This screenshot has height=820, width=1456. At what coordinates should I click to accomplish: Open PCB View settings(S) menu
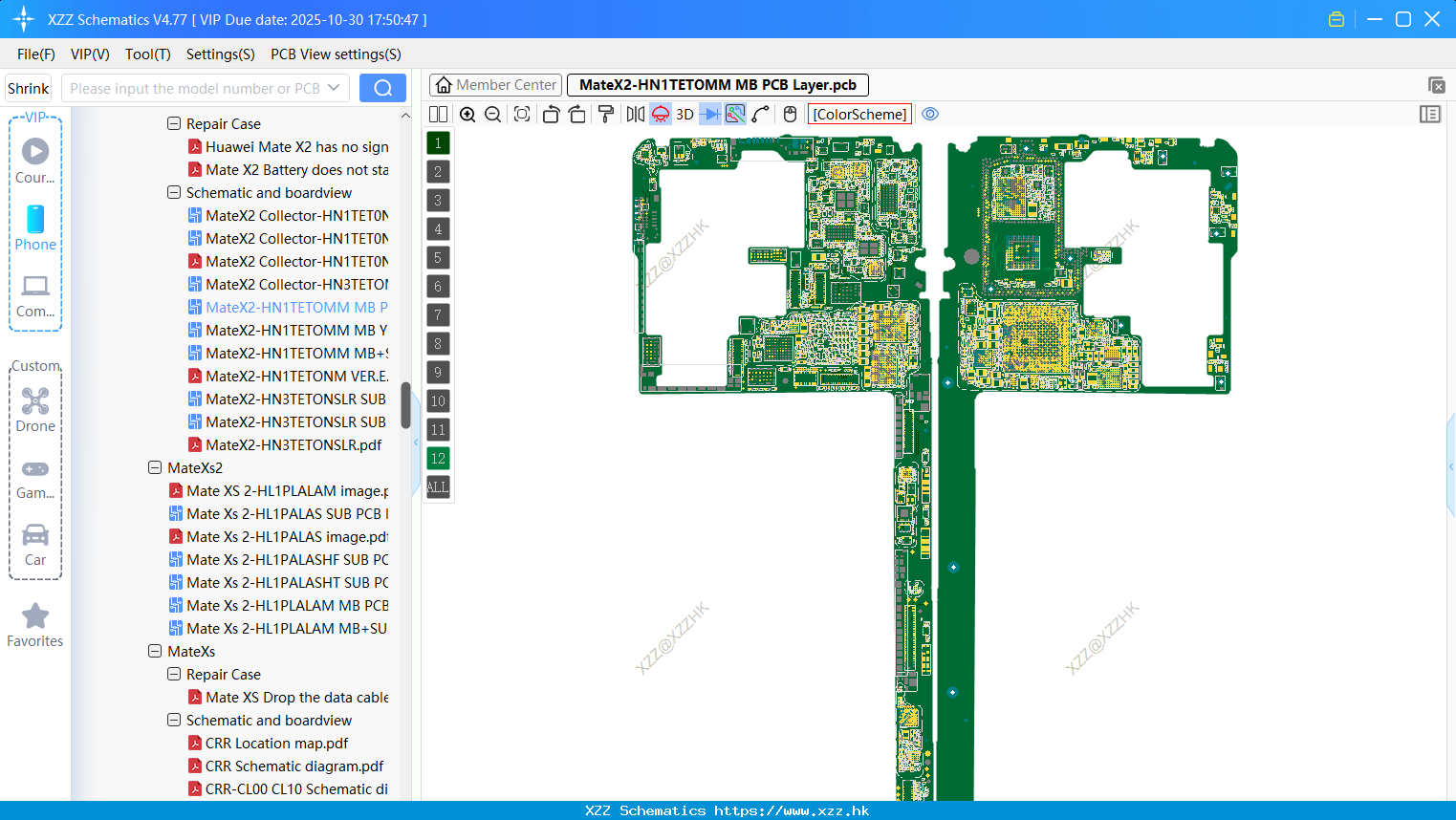336,54
